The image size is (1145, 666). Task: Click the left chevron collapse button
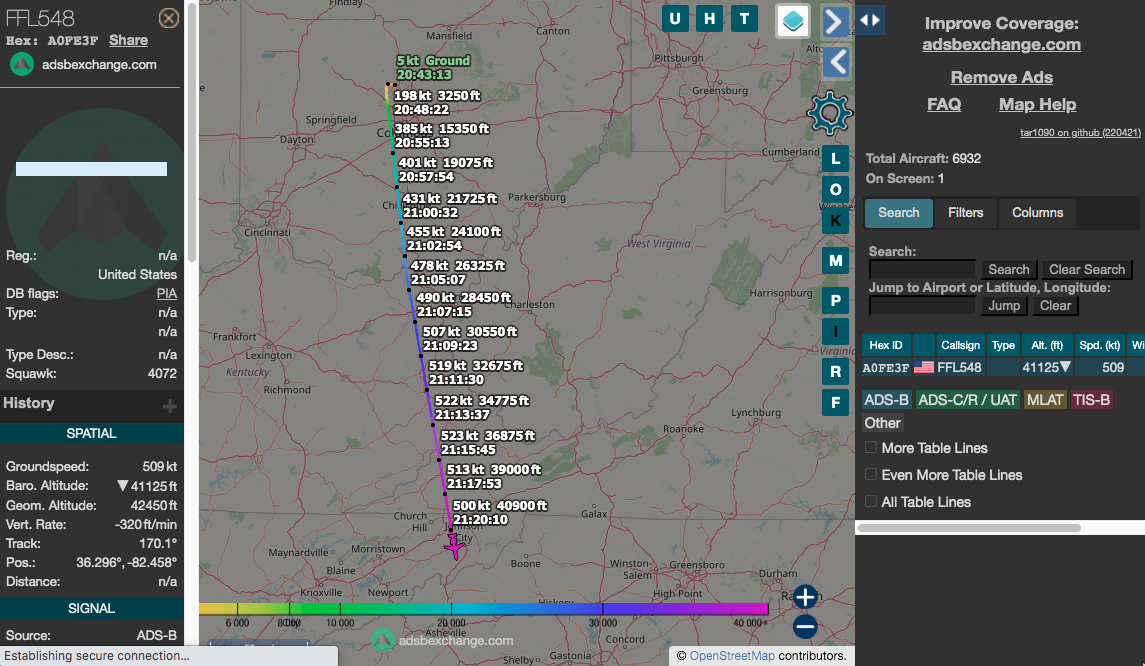(836, 62)
